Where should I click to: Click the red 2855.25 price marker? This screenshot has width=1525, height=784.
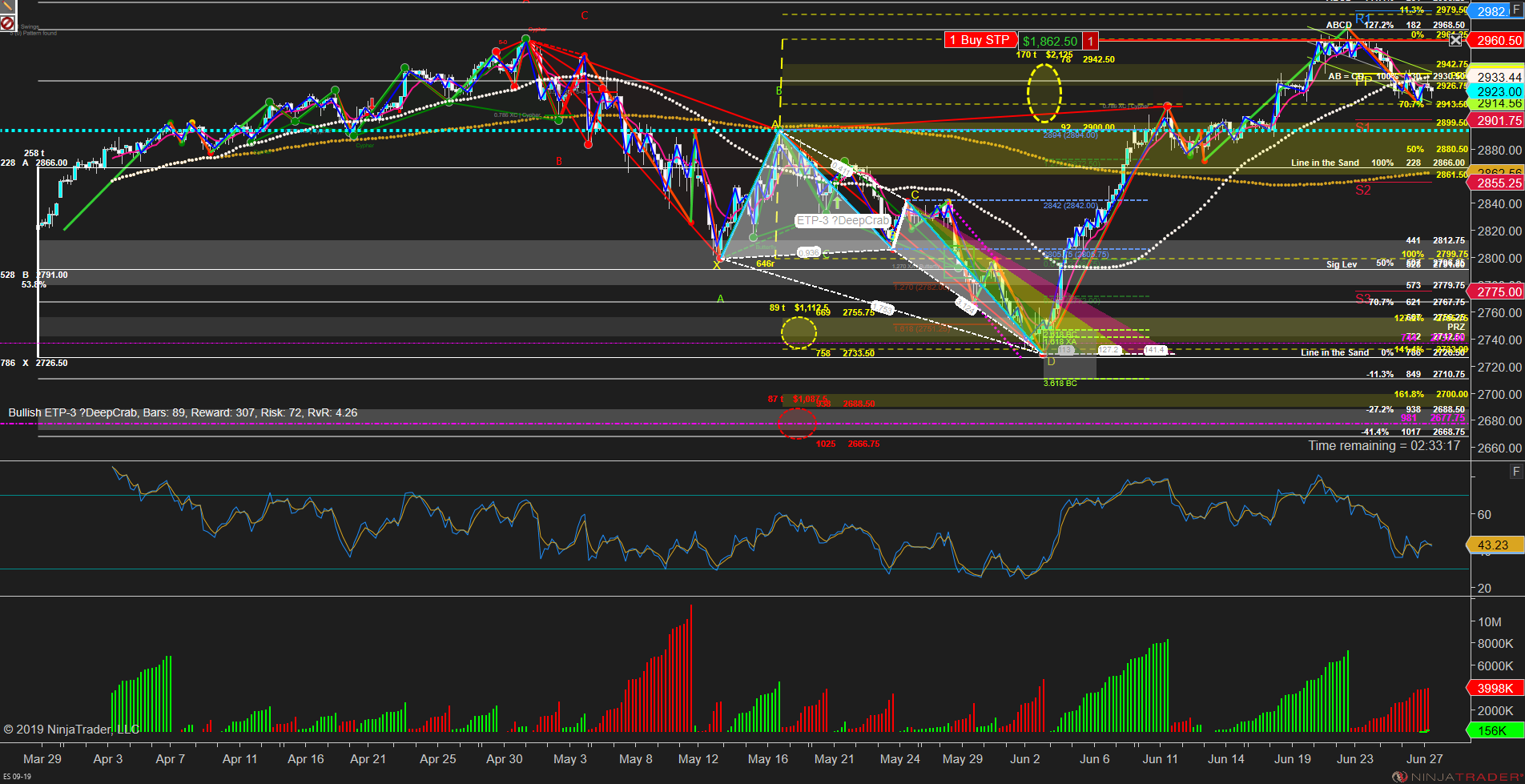pyautogui.click(x=1498, y=183)
